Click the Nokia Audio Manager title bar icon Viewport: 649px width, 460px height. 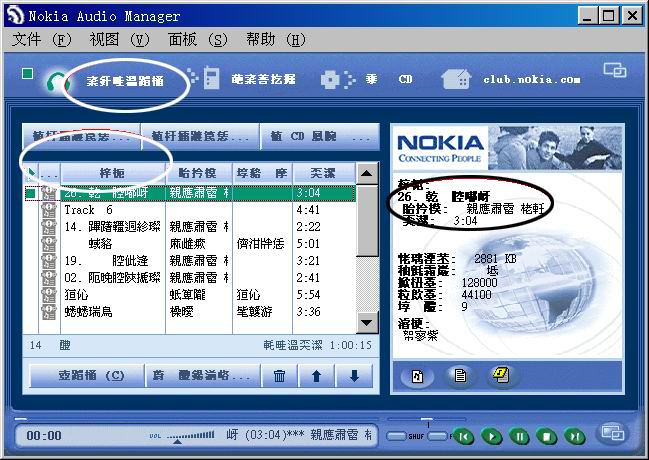pos(16,16)
